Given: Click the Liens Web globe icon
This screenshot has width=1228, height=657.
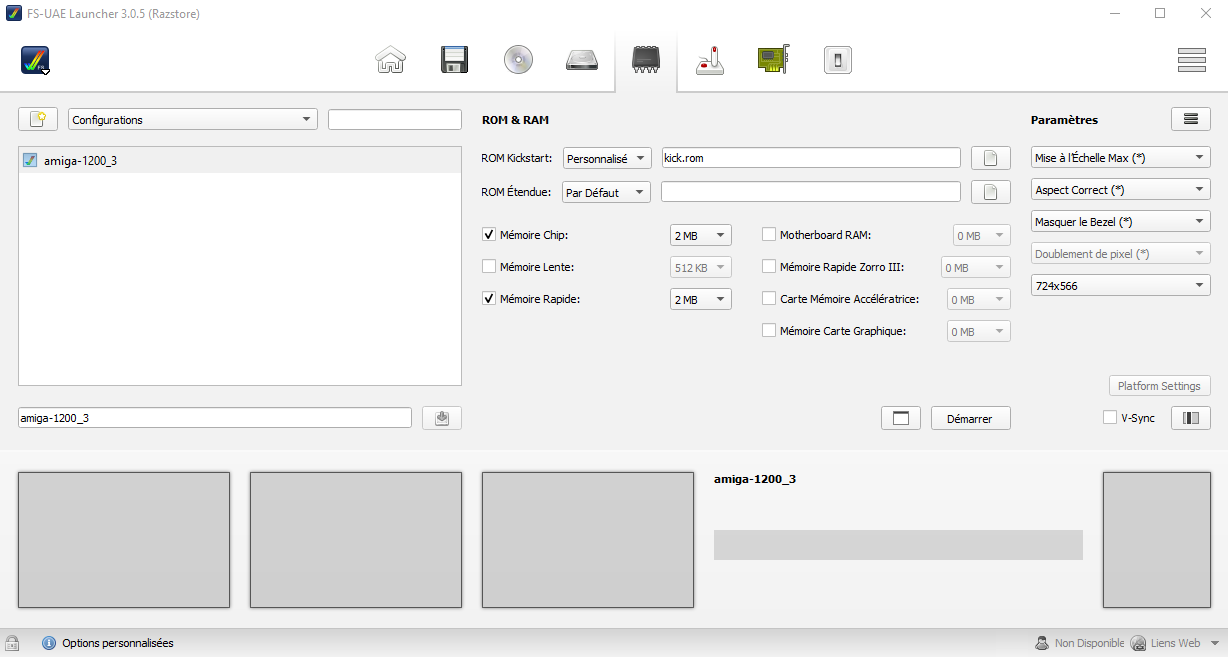Looking at the screenshot, I should point(1137,643).
